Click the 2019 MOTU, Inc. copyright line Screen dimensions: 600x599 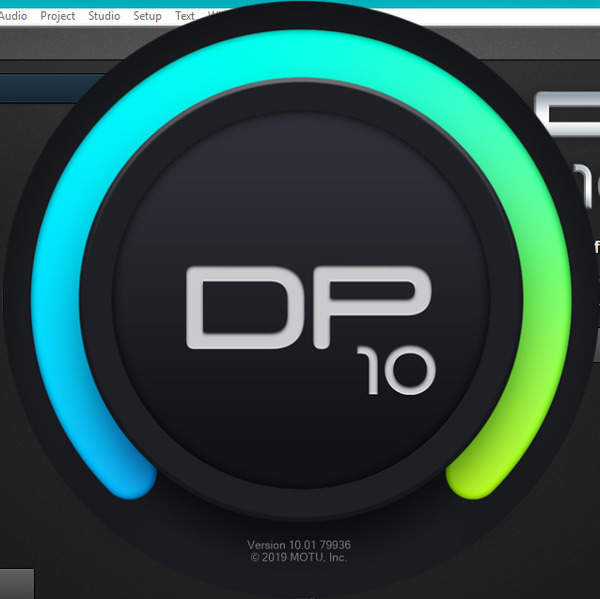[299, 557]
